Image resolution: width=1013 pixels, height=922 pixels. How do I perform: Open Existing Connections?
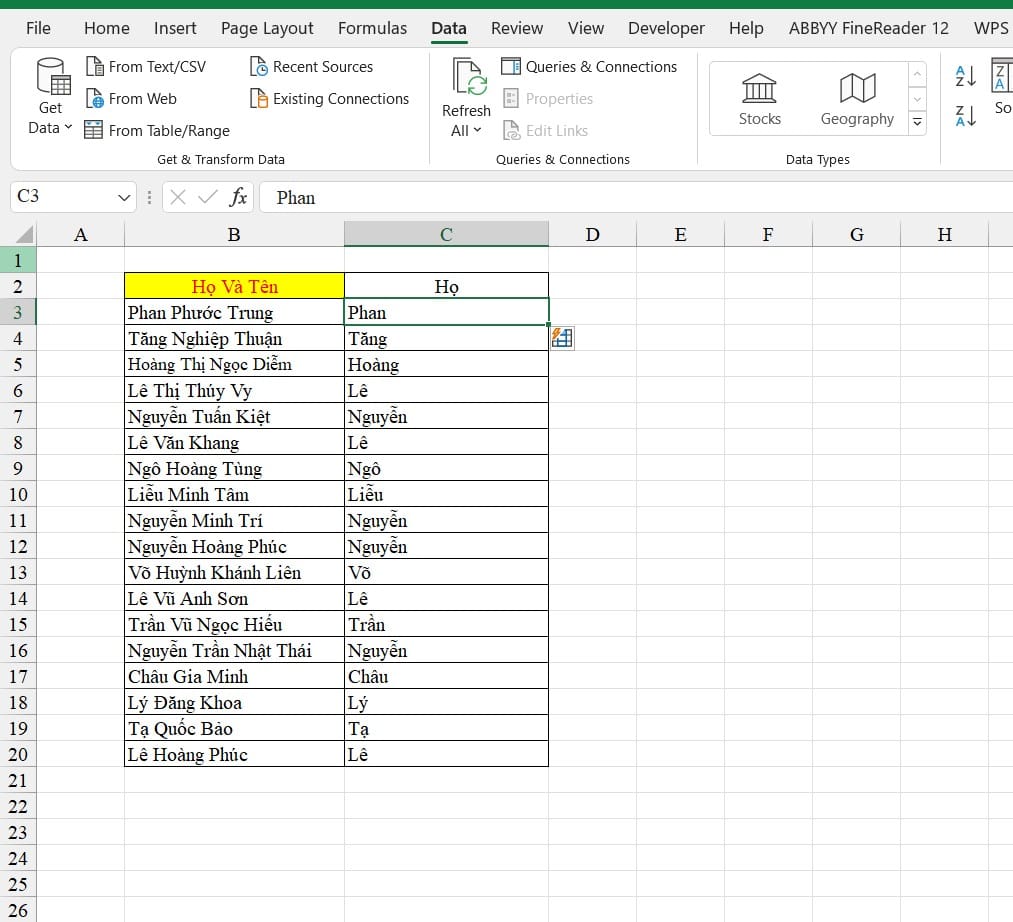point(329,99)
